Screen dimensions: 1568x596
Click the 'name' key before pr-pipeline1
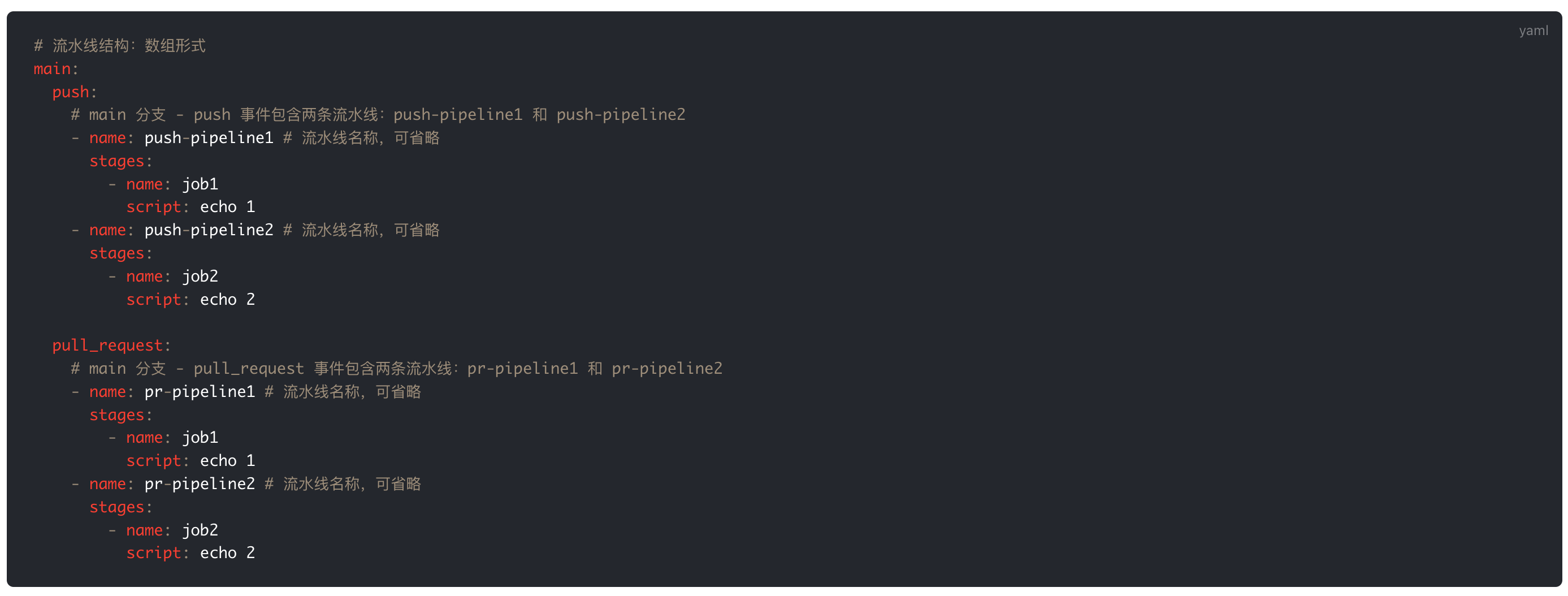(x=107, y=391)
